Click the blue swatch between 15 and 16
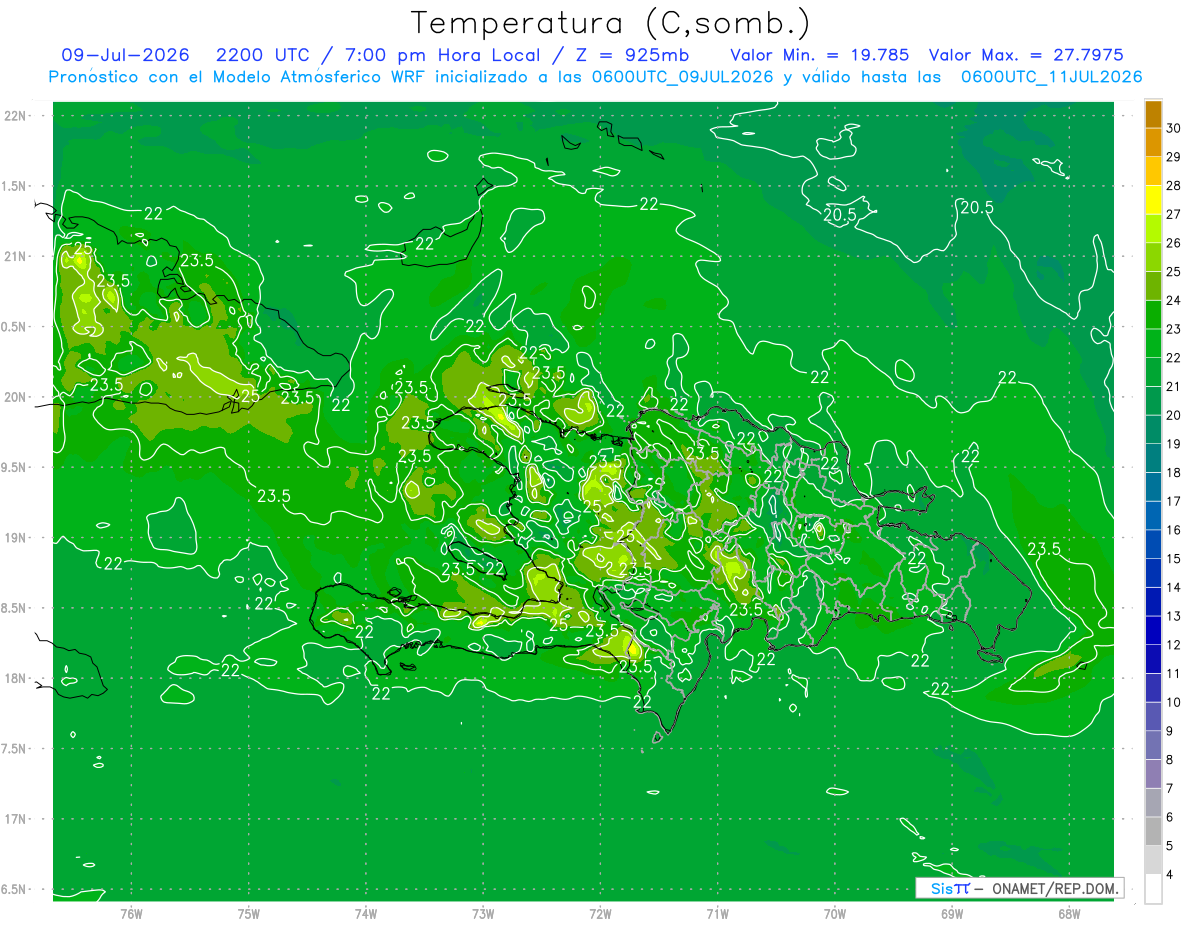1200x927 pixels. (1153, 545)
